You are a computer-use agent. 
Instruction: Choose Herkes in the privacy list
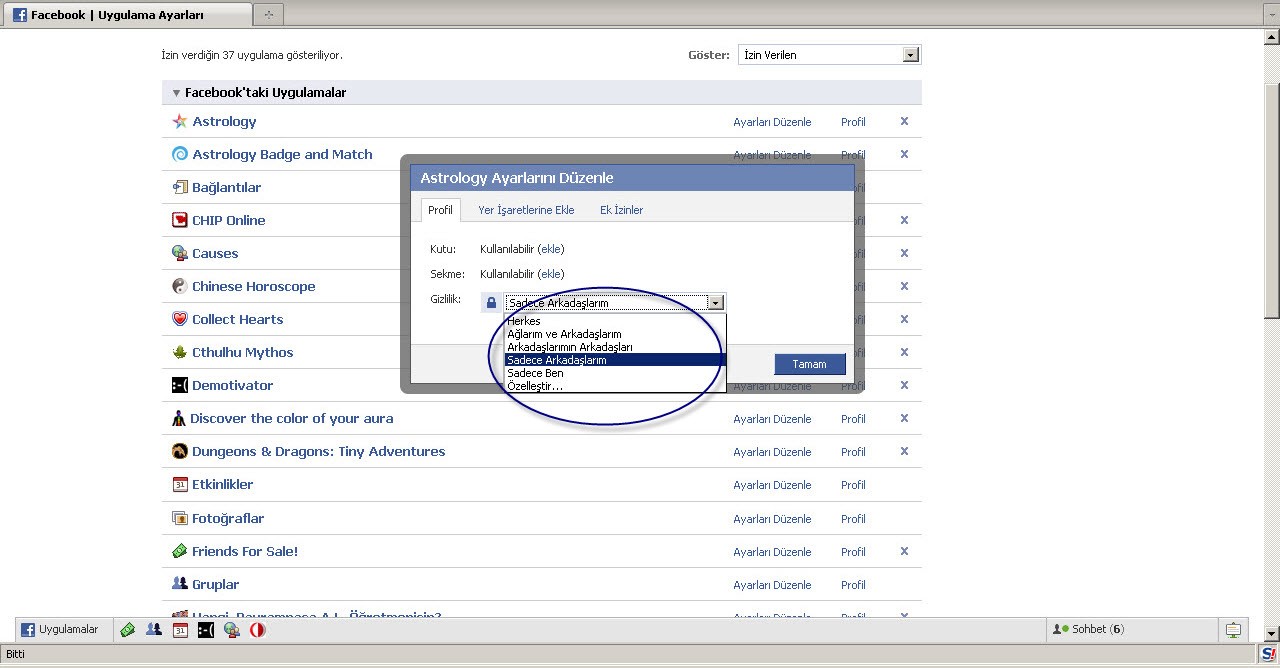[615, 321]
